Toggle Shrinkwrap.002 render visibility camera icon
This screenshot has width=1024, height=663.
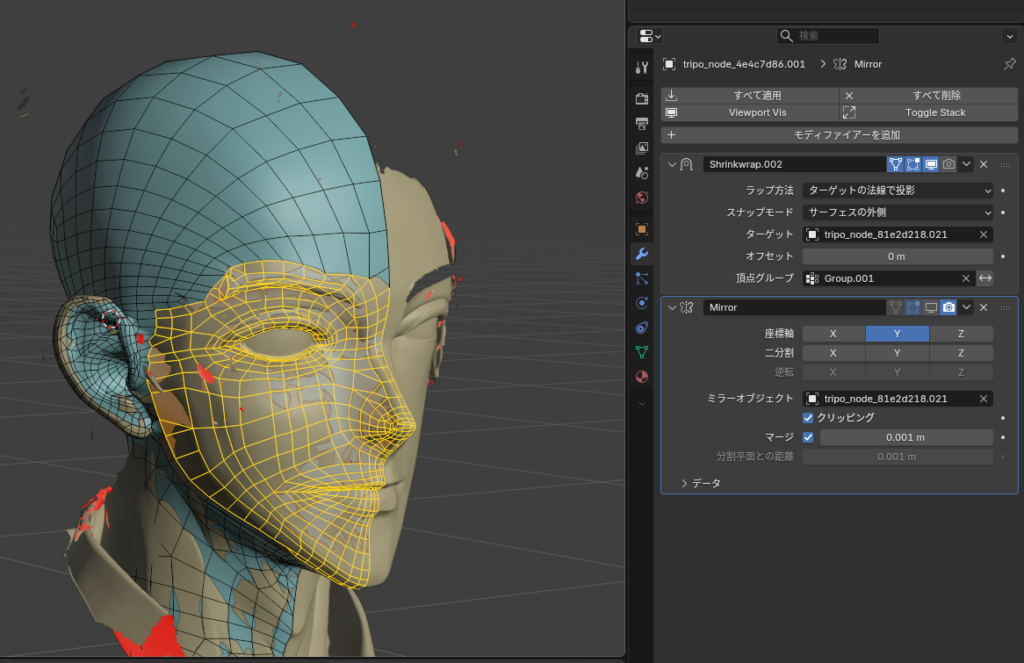pyautogui.click(x=949, y=164)
